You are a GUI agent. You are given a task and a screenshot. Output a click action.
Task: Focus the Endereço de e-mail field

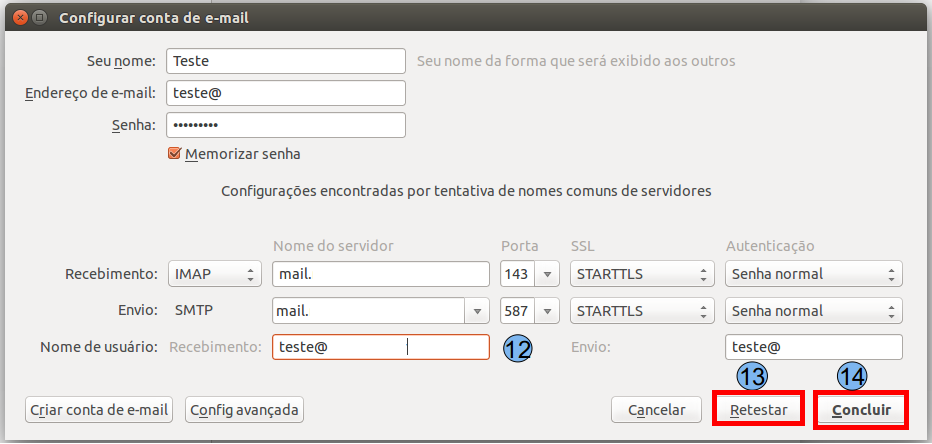(x=285, y=93)
